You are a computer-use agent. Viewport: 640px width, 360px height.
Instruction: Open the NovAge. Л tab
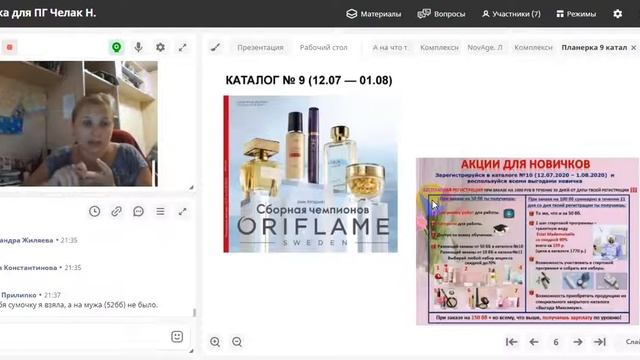[x=485, y=47]
